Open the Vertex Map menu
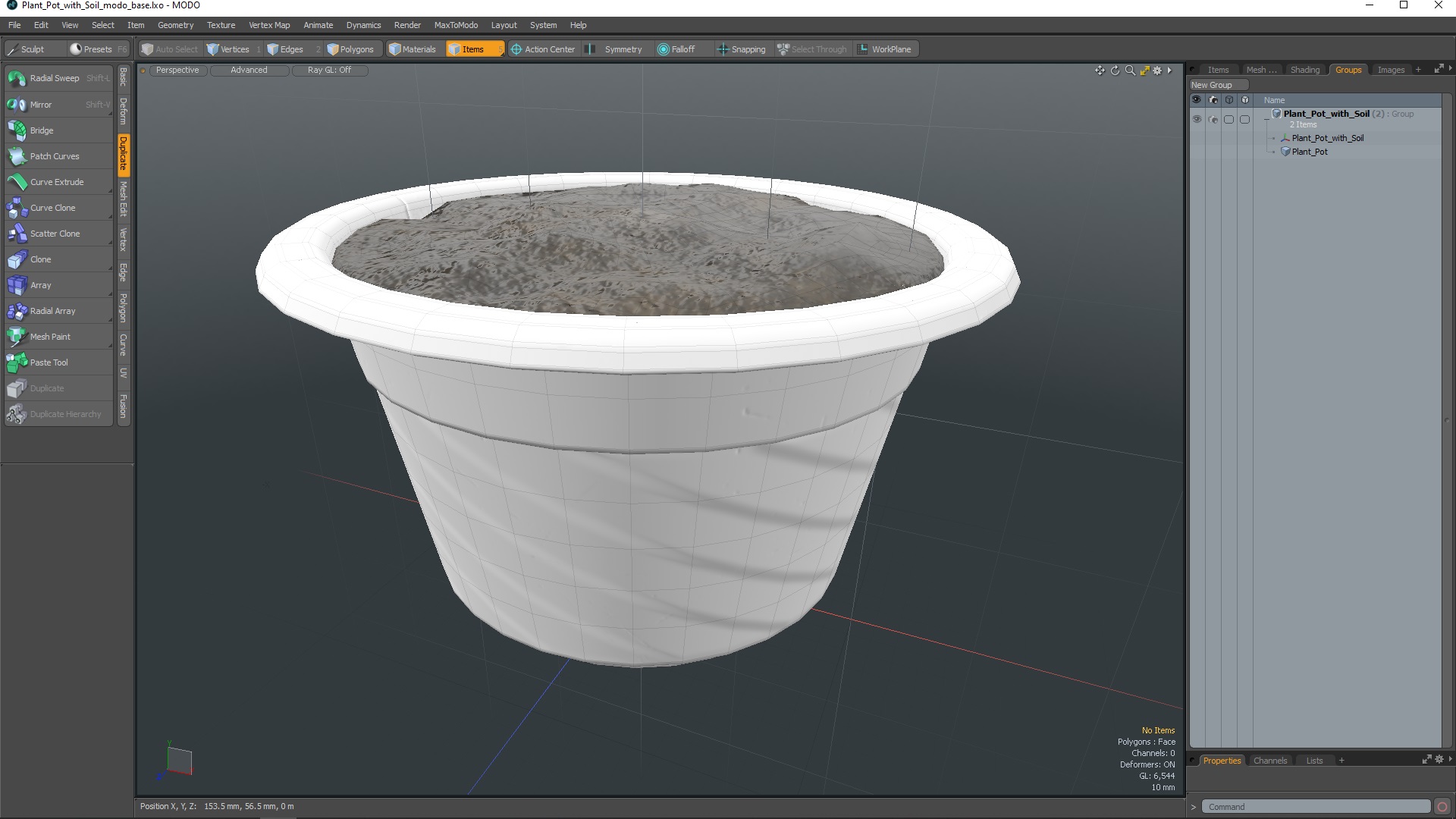1456x819 pixels. click(x=269, y=25)
